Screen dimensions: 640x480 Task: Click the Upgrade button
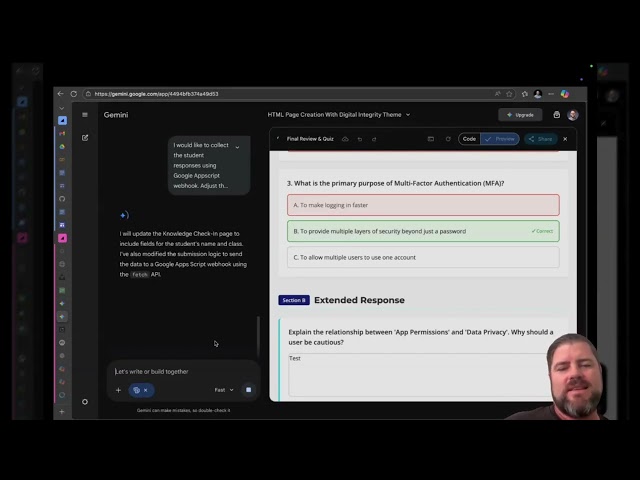(x=520, y=115)
